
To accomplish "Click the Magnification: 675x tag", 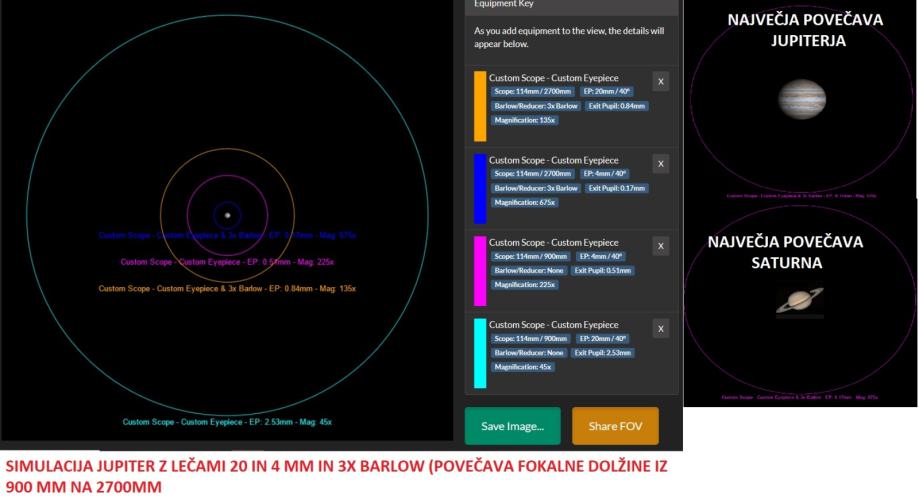I will point(525,202).
